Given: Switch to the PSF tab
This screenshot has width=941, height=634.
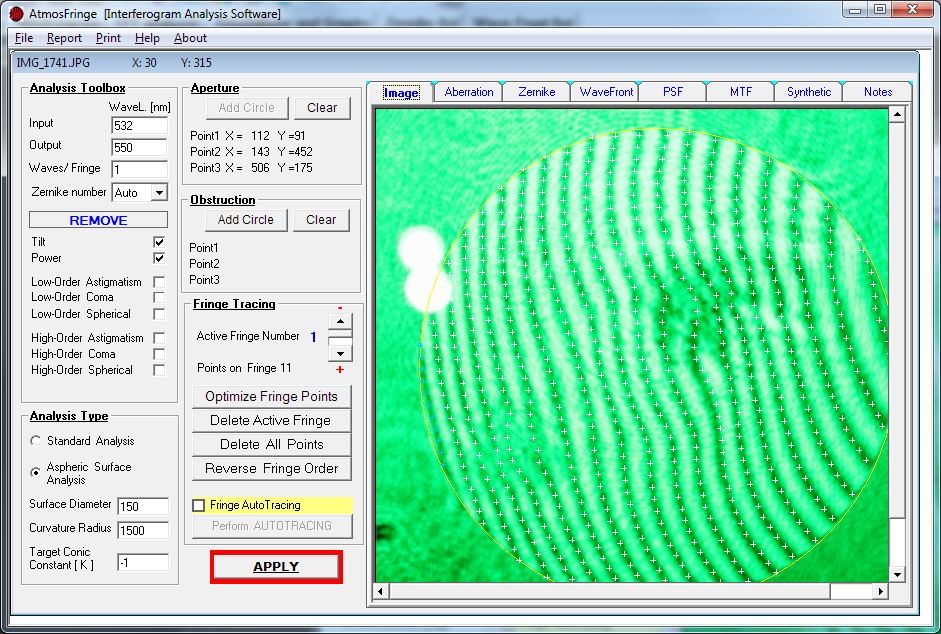Looking at the screenshot, I should pos(673,92).
